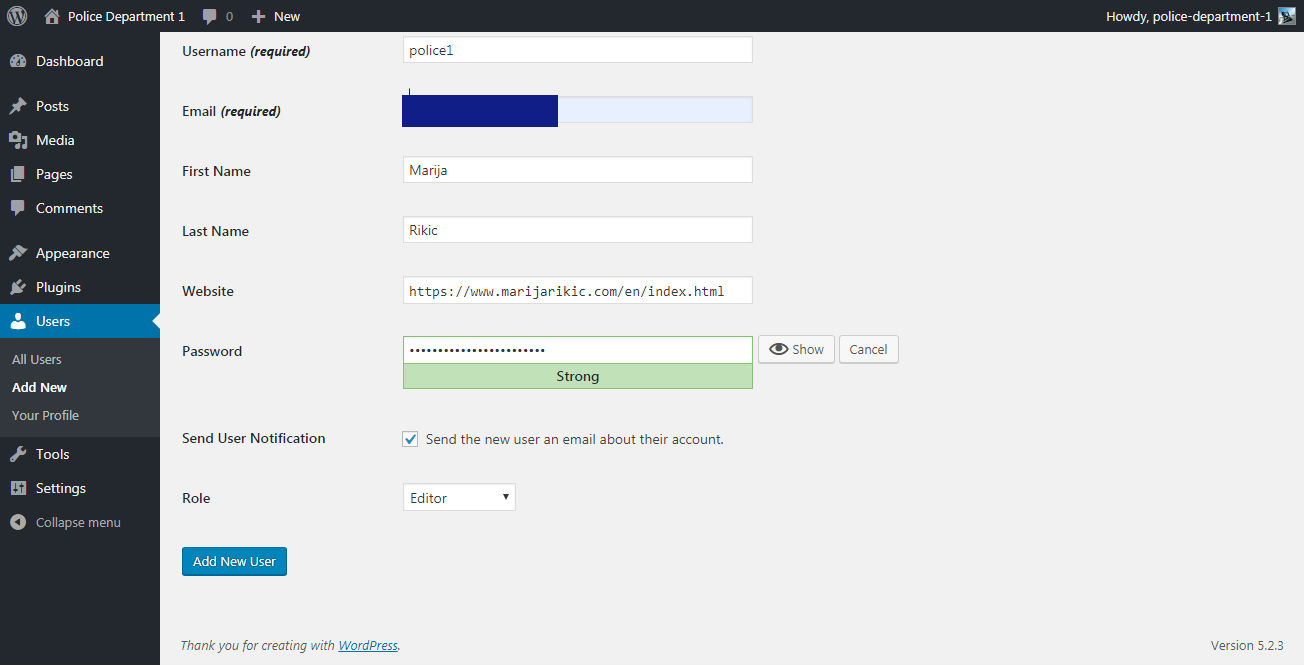Click the Strong password strength meter

tap(577, 376)
